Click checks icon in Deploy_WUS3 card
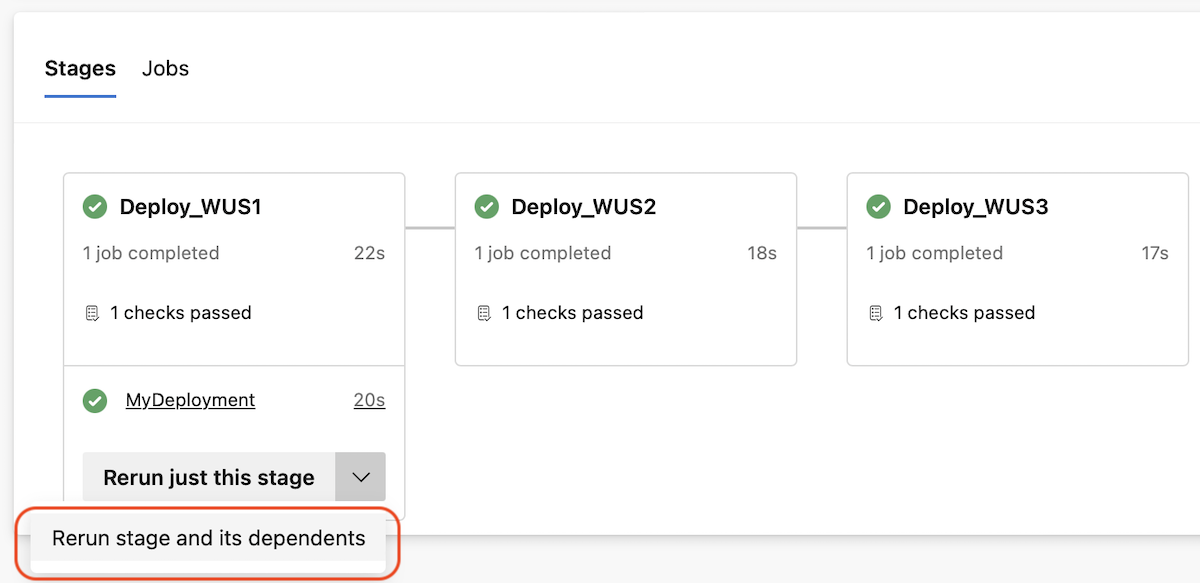 tap(876, 313)
